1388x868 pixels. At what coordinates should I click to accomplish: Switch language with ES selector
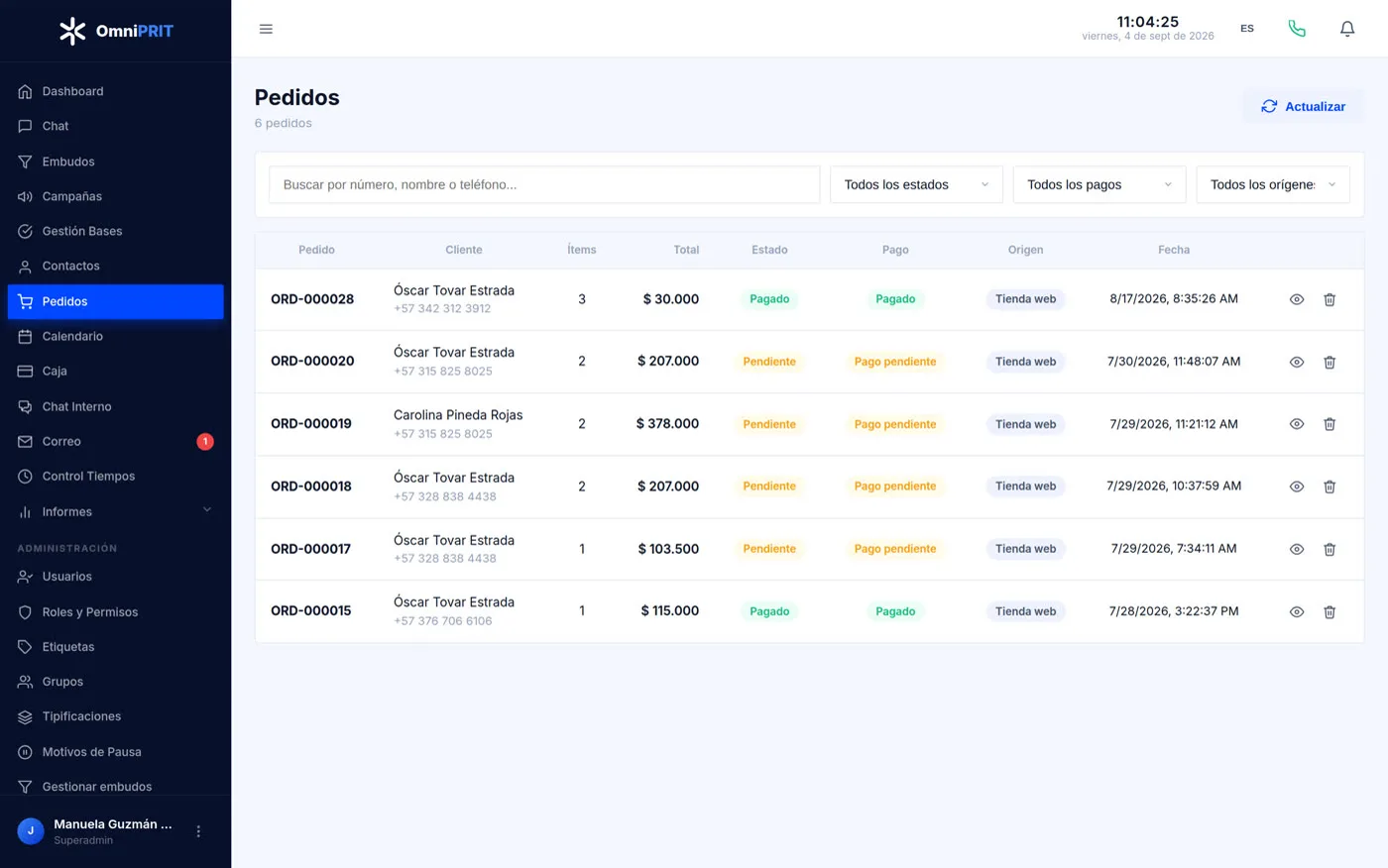tap(1247, 29)
